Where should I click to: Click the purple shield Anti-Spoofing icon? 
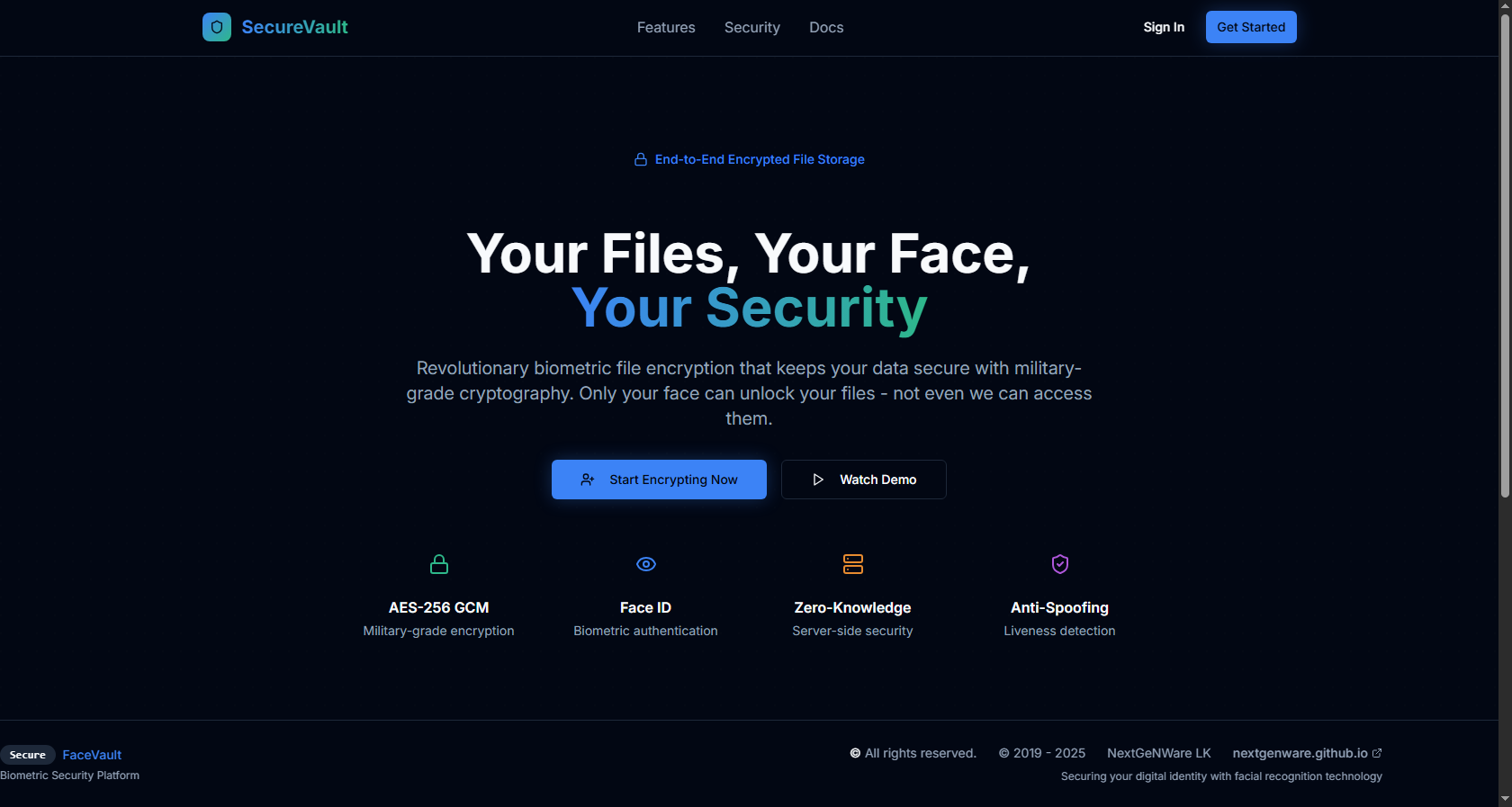point(1060,564)
